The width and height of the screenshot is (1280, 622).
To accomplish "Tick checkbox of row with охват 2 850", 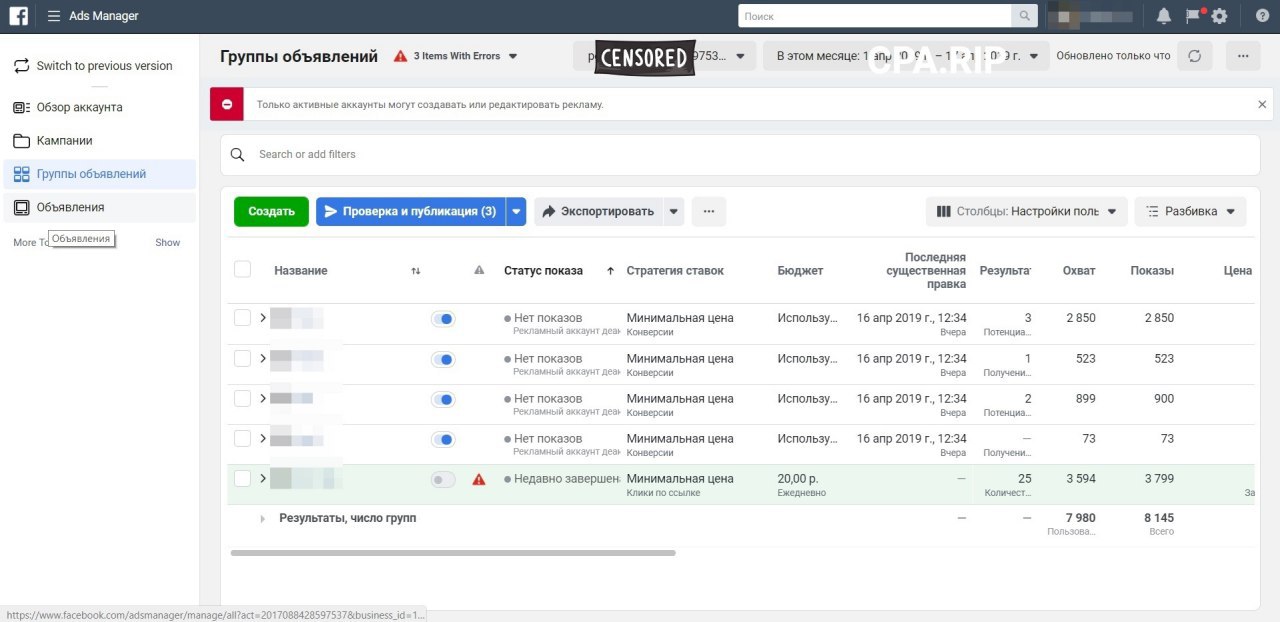I will [x=242, y=318].
